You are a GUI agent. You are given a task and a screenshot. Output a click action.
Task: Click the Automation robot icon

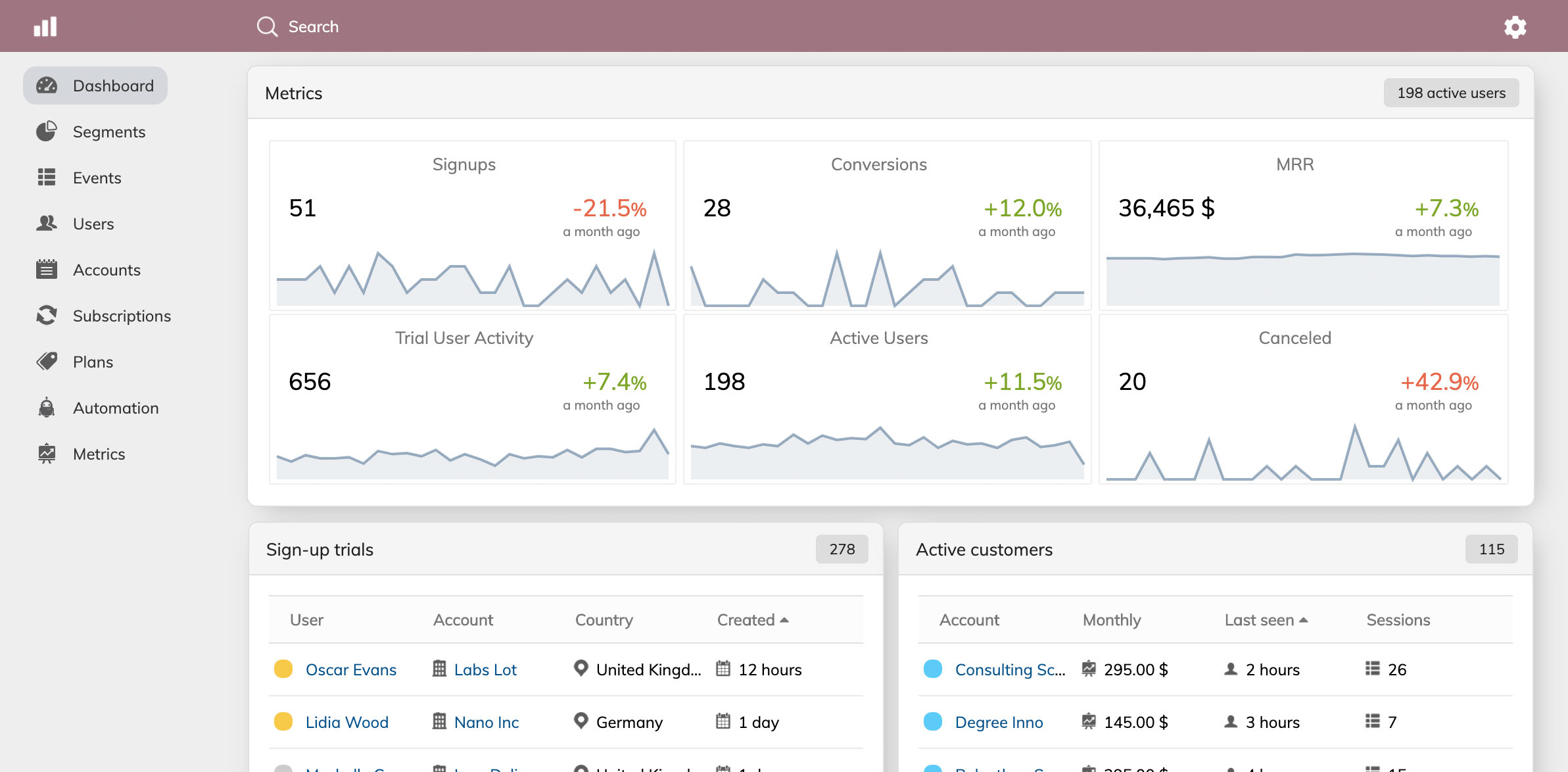pyautogui.click(x=46, y=408)
